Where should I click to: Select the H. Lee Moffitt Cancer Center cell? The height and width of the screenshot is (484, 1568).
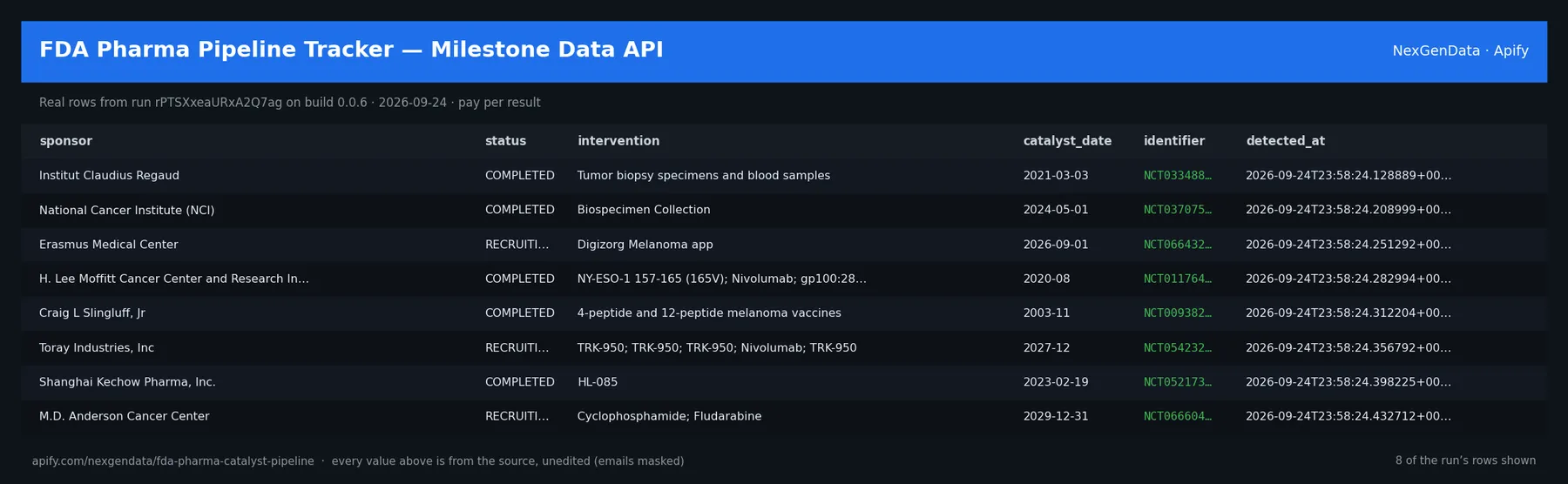pos(174,279)
